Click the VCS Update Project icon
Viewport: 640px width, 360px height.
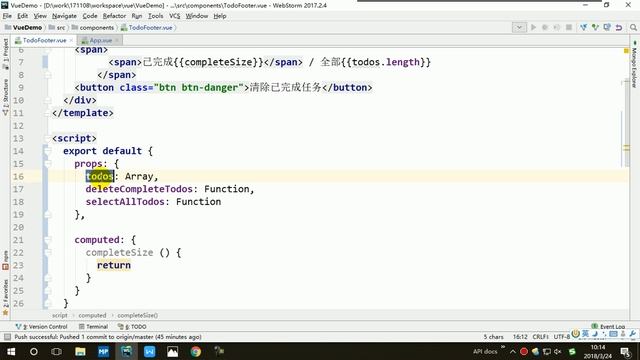(583, 27)
